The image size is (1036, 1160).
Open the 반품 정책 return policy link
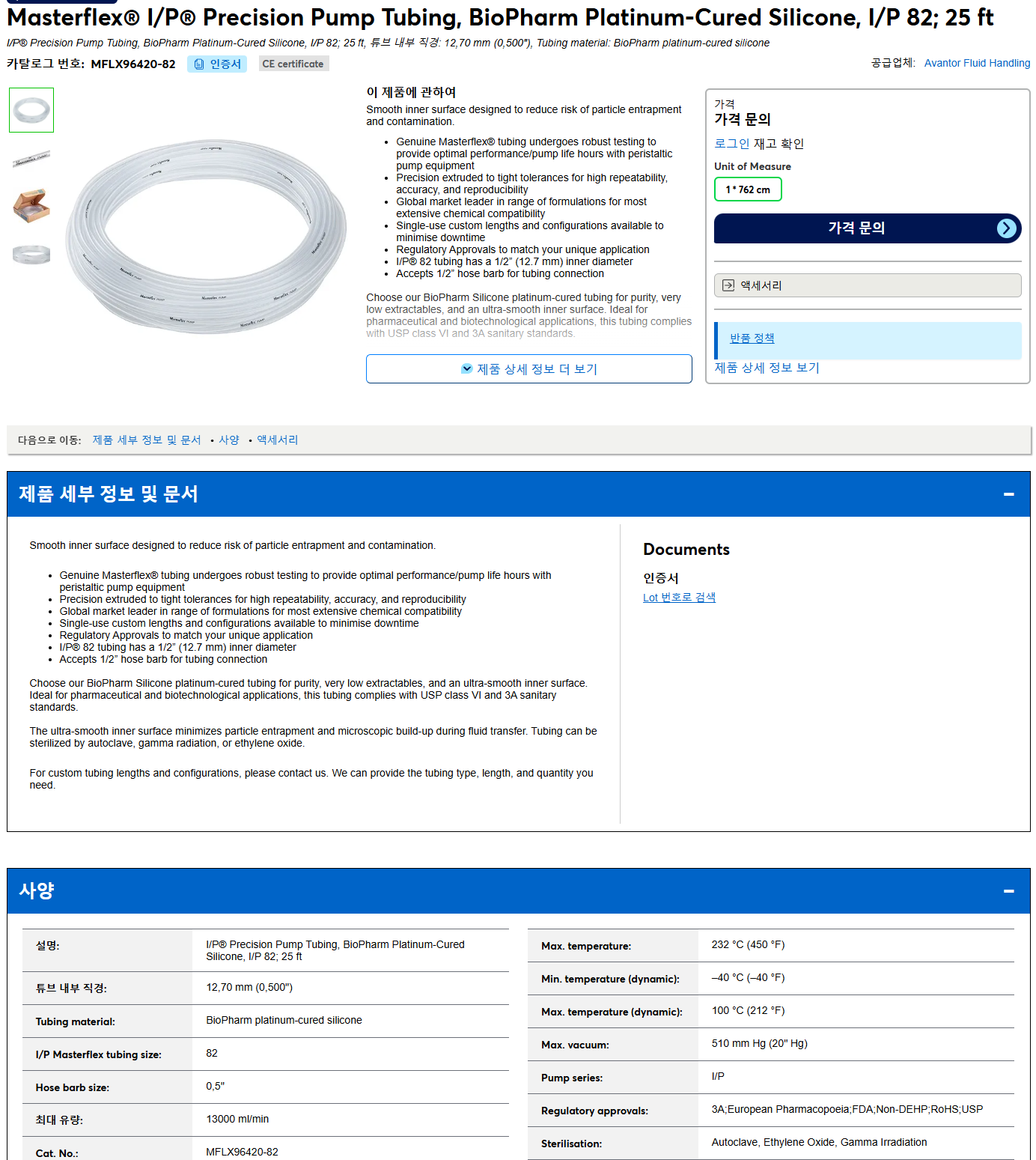point(752,338)
